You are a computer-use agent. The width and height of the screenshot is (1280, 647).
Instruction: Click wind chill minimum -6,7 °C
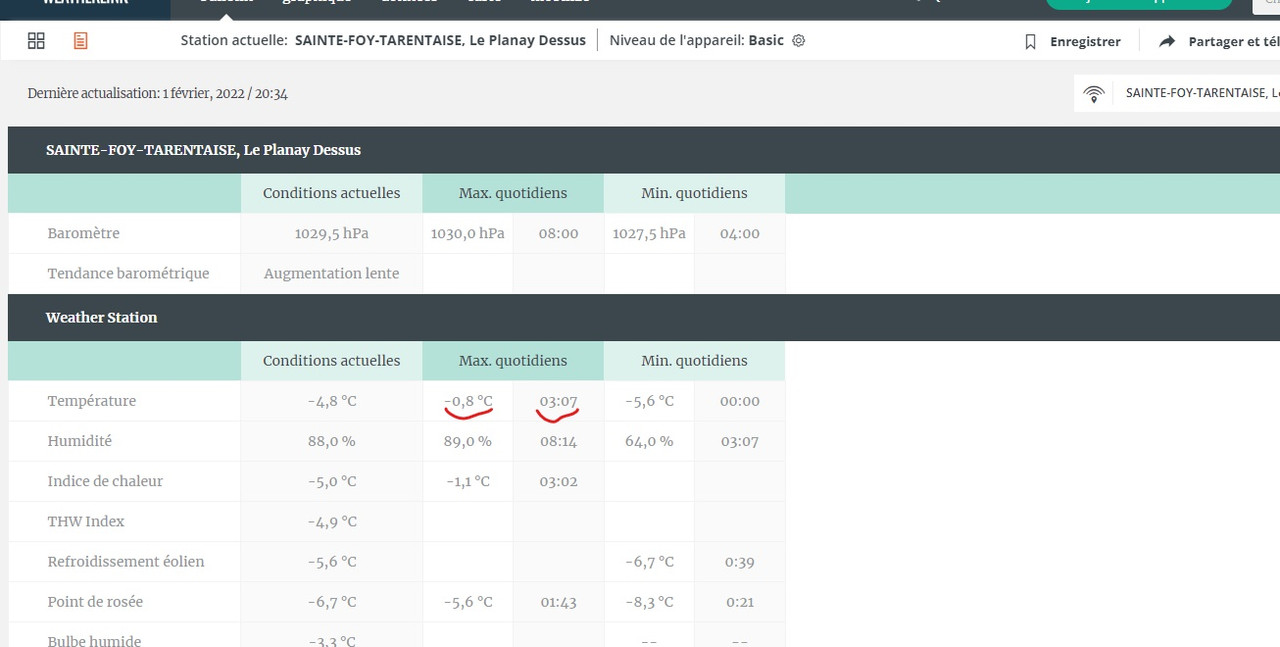[649, 562]
